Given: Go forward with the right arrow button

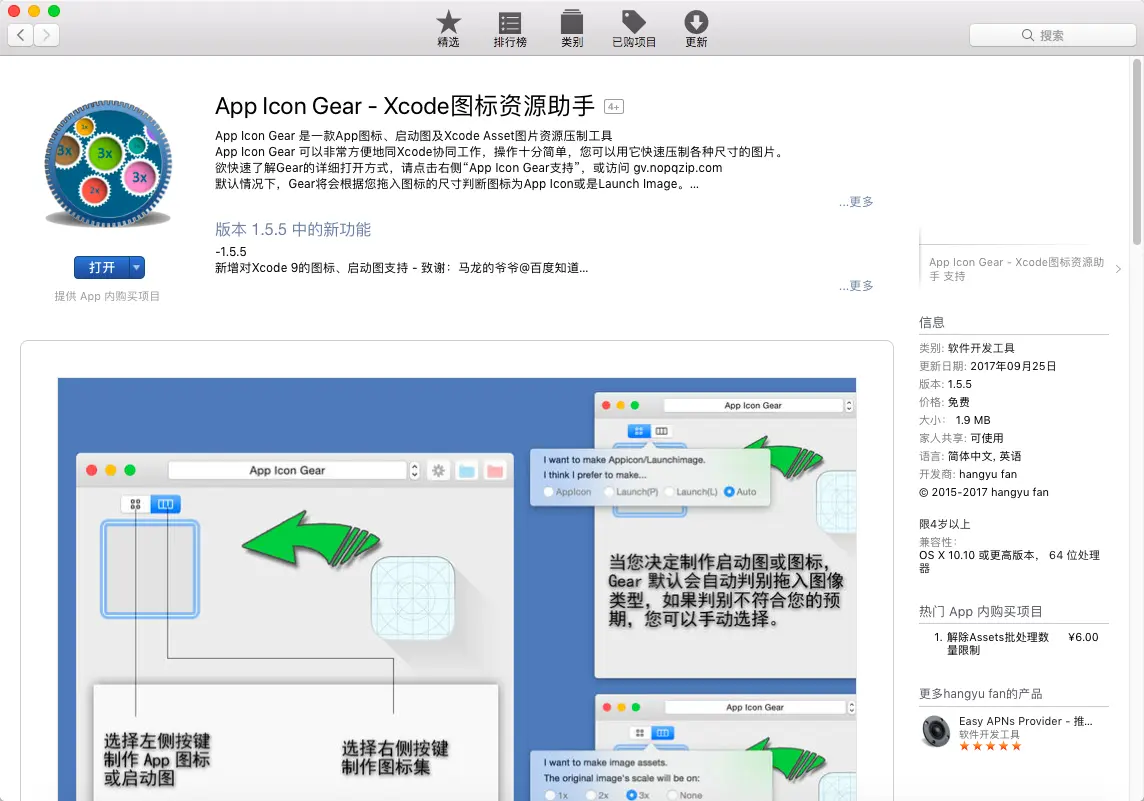Looking at the screenshot, I should (46, 34).
